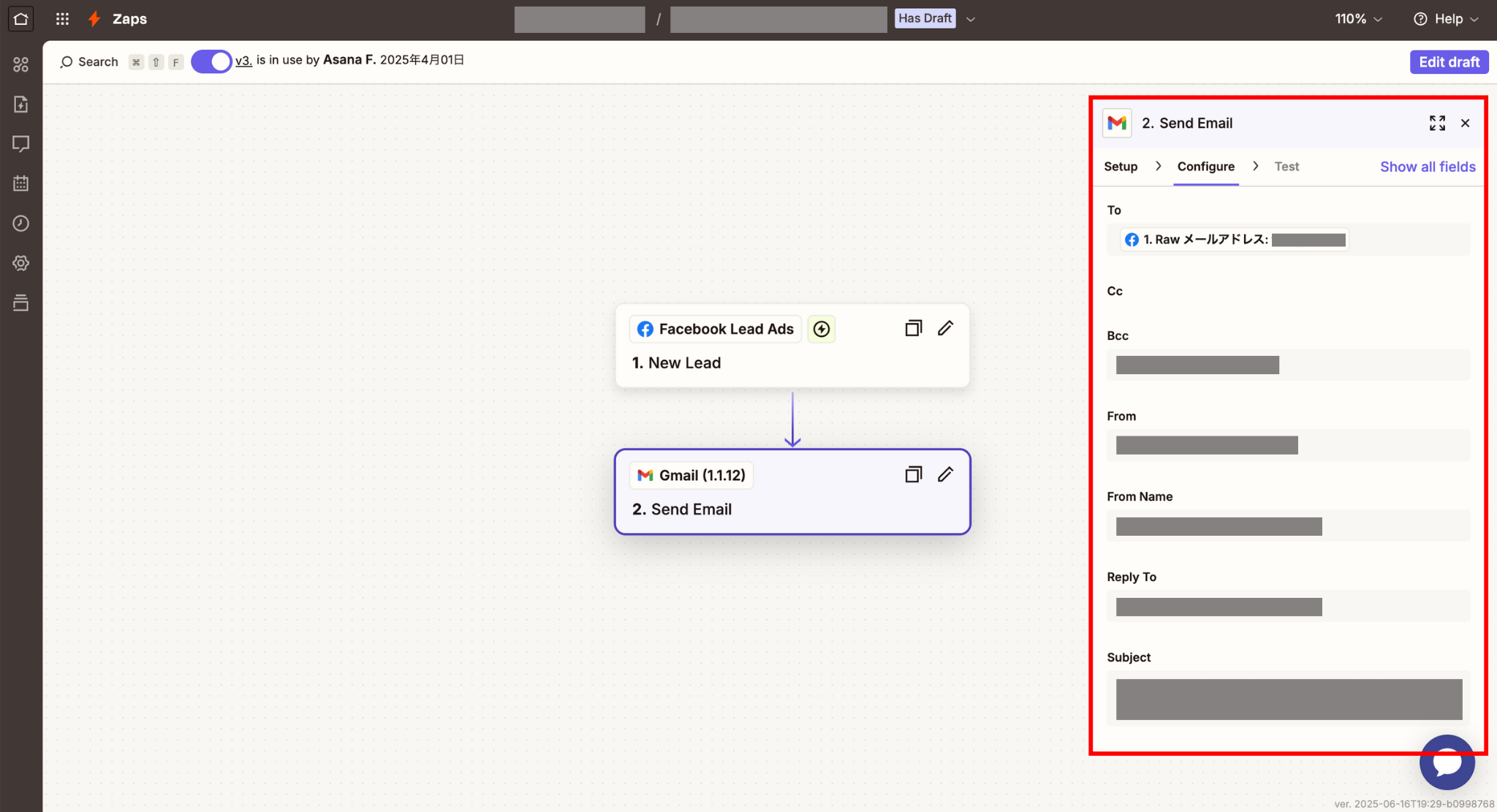Viewport: 1497px width, 812px height.
Task: Close the Send Email panel
Action: tap(1465, 123)
